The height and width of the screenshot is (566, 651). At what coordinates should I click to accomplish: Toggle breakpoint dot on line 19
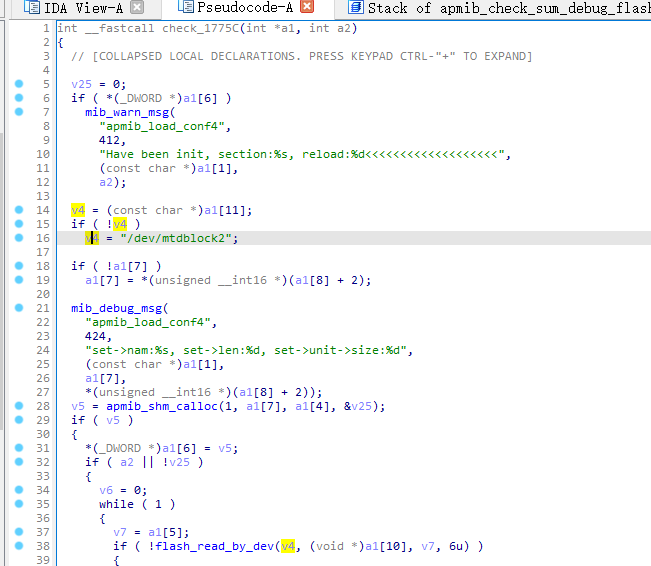pyautogui.click(x=19, y=279)
